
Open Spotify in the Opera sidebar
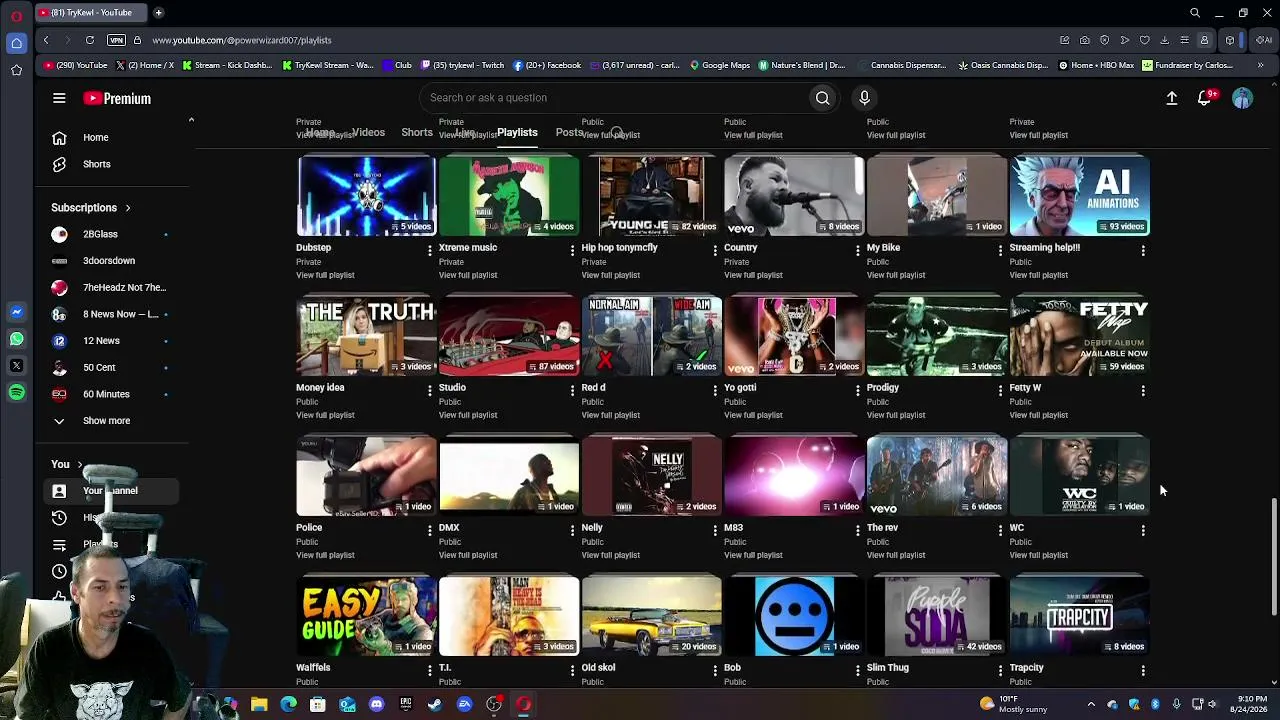17,393
